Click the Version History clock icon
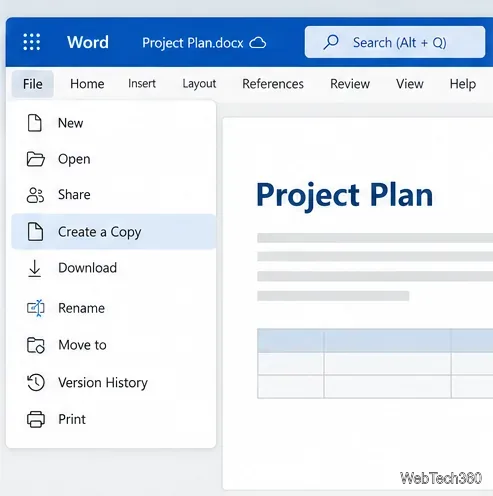 click(36, 382)
